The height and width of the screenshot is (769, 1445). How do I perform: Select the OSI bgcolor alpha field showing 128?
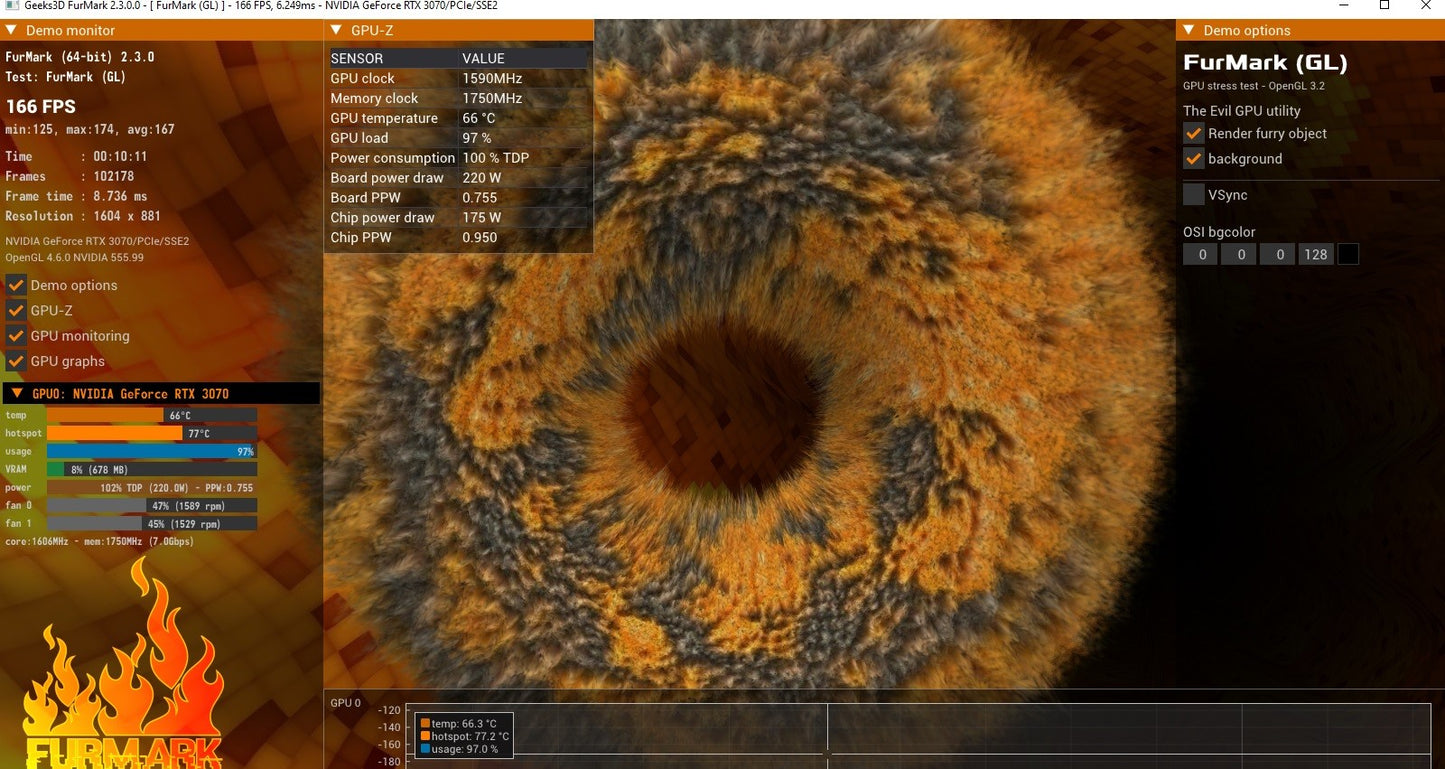point(1316,254)
